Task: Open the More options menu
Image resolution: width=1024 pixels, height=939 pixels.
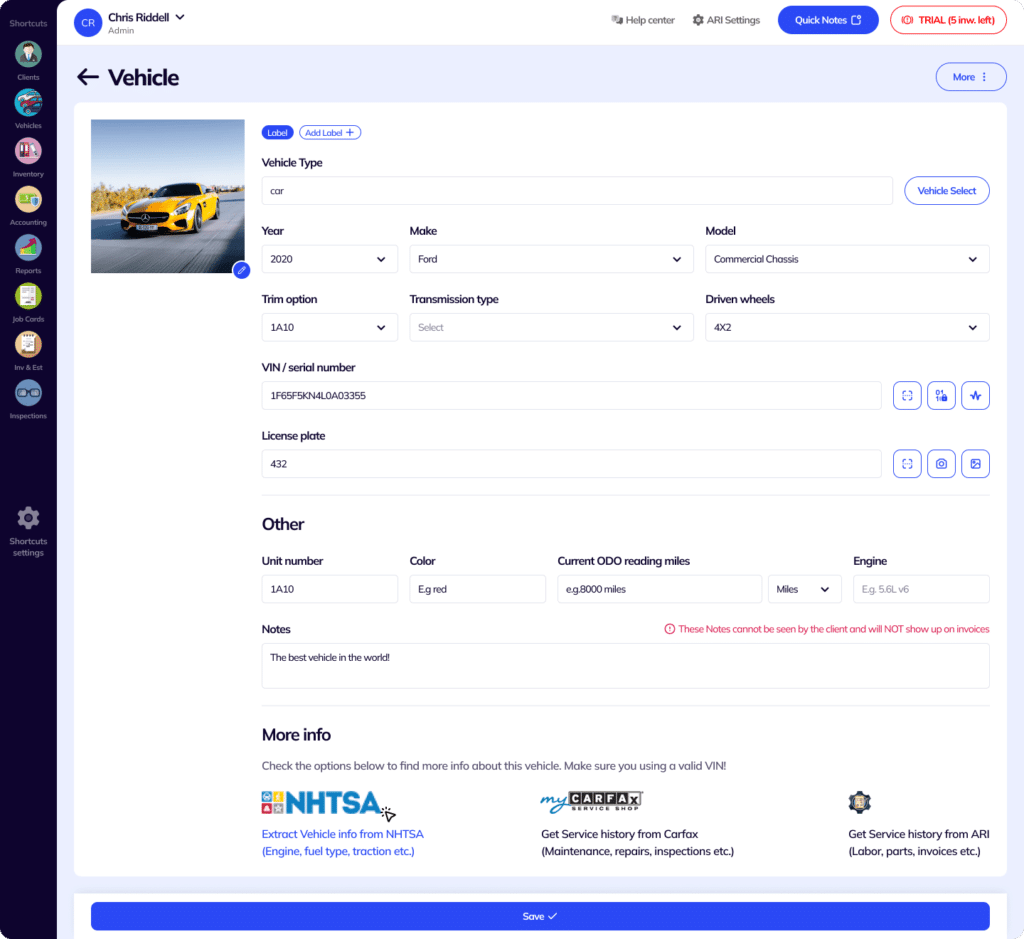Action: pyautogui.click(x=970, y=77)
